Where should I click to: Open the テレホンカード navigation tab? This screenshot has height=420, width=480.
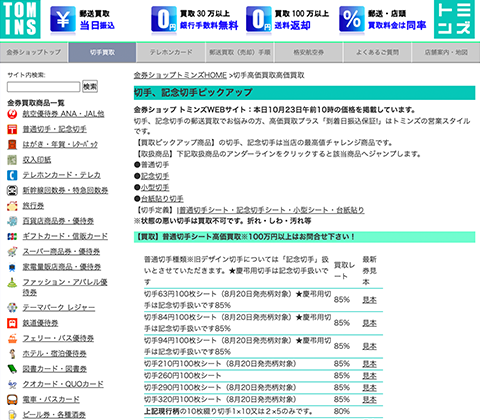(171, 52)
